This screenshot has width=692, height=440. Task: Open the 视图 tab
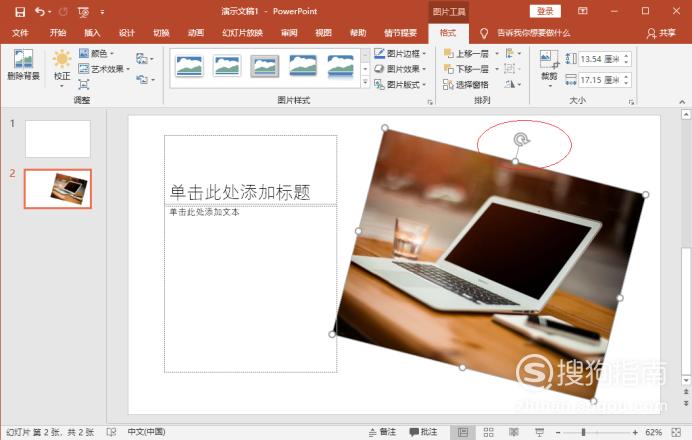coord(323,33)
